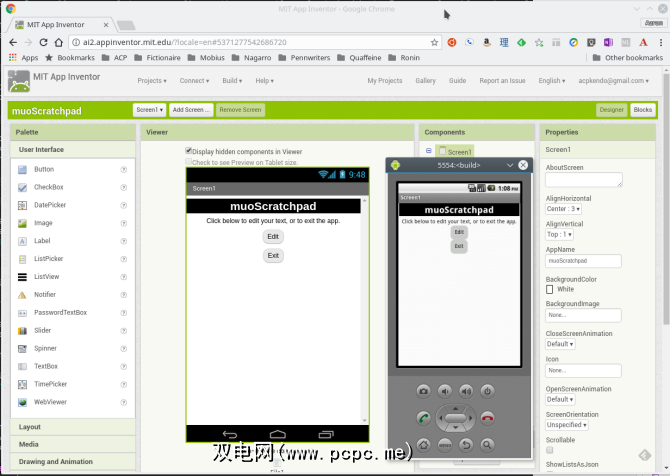The width and height of the screenshot is (670, 476).
Task: Open the Connect menu
Action: tap(194, 81)
